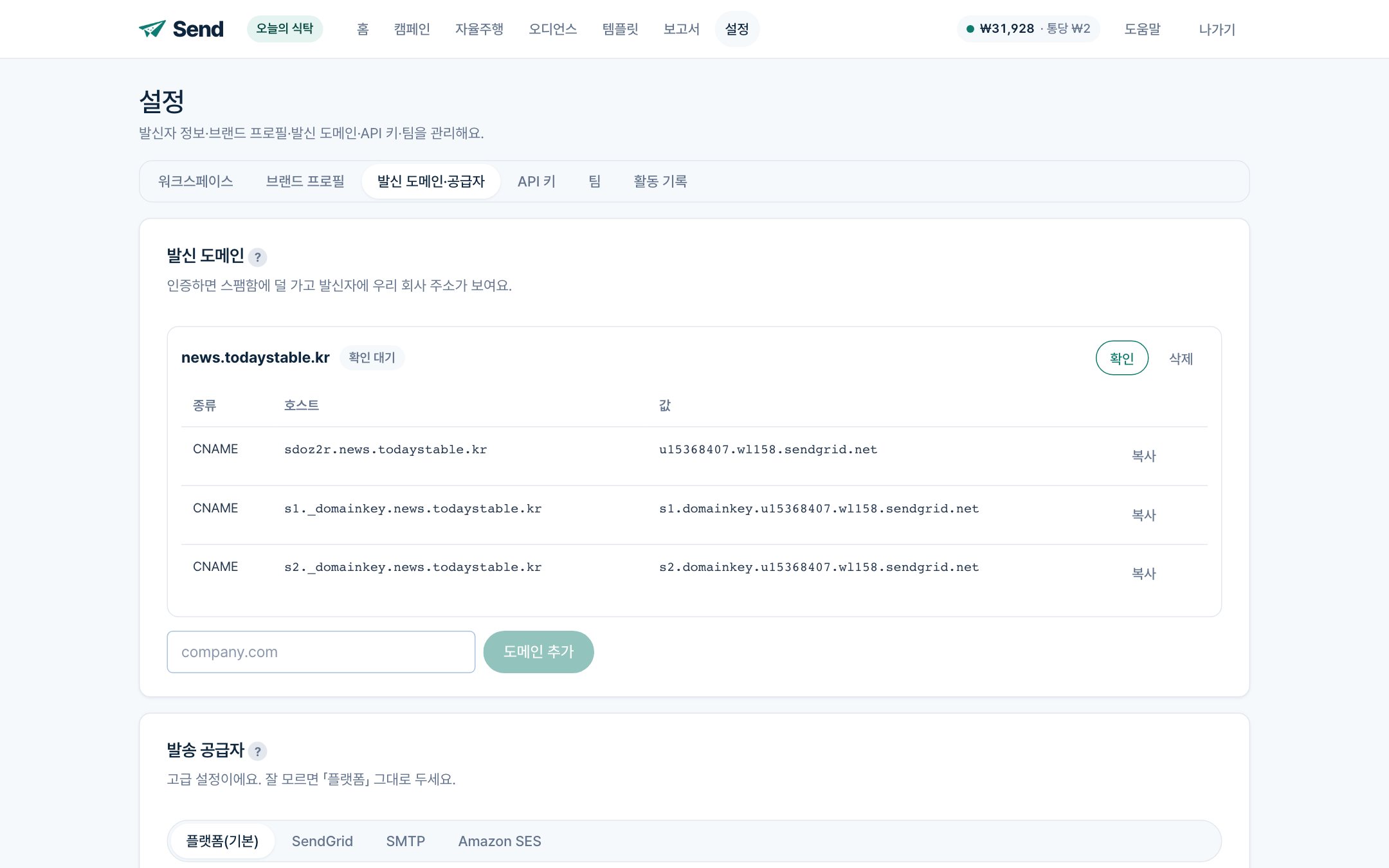The width and height of the screenshot is (1389, 868).
Task: Select the Amazon SES provider option
Action: [x=500, y=841]
